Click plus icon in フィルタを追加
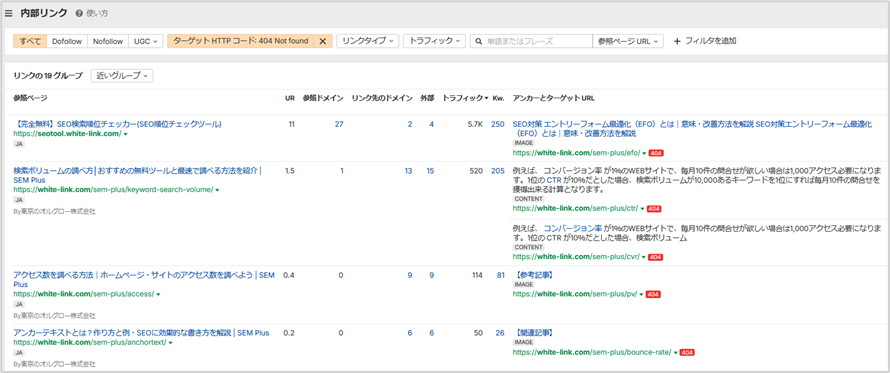The image size is (890, 373). [677, 41]
